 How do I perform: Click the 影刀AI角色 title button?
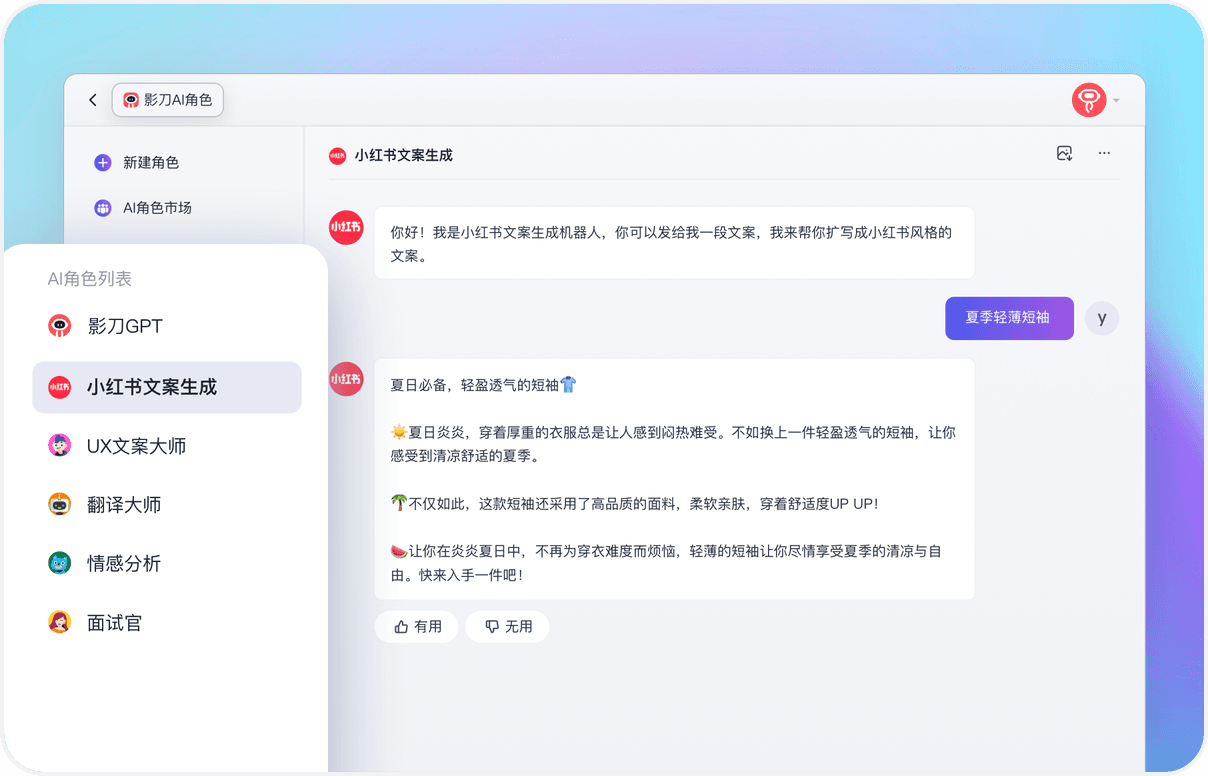tap(168, 100)
